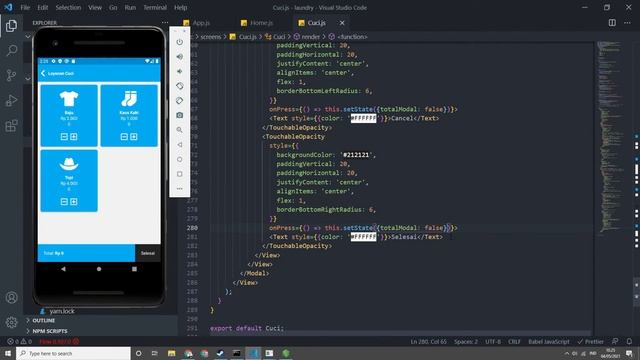Open notifications bell in status bar
The image size is (640, 360).
tap(629, 342)
